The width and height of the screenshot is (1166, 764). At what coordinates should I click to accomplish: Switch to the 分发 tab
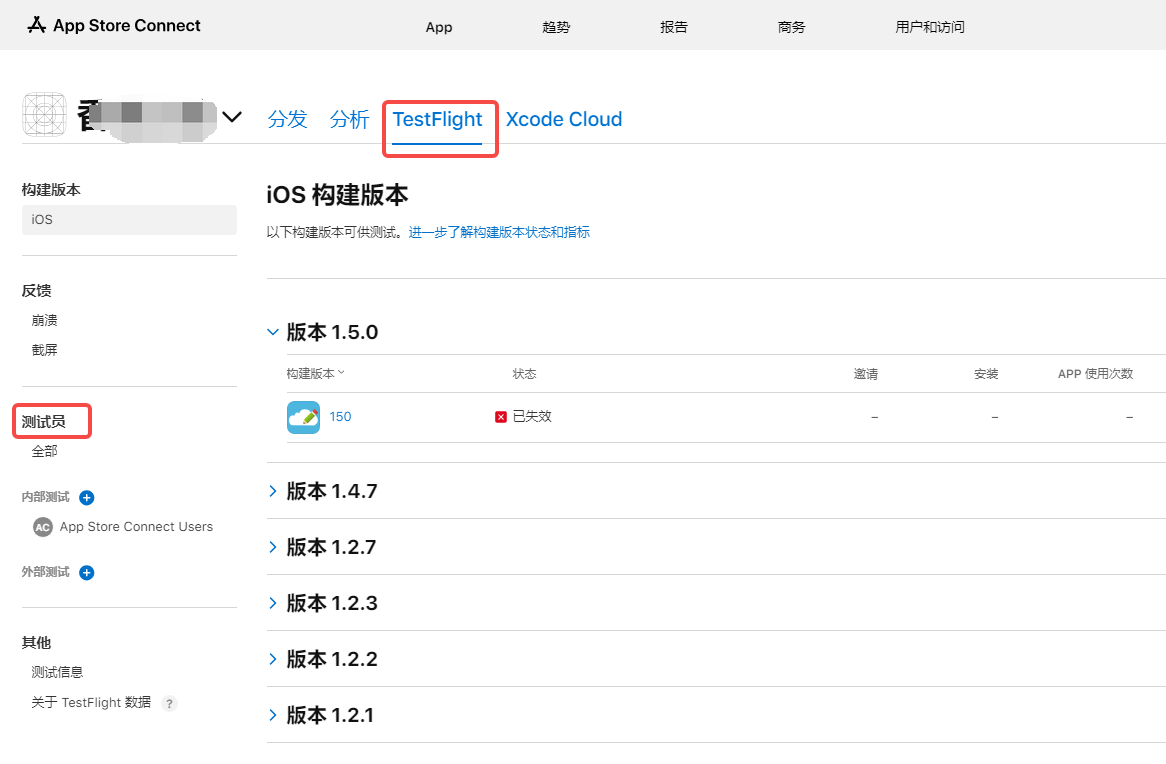click(x=288, y=119)
